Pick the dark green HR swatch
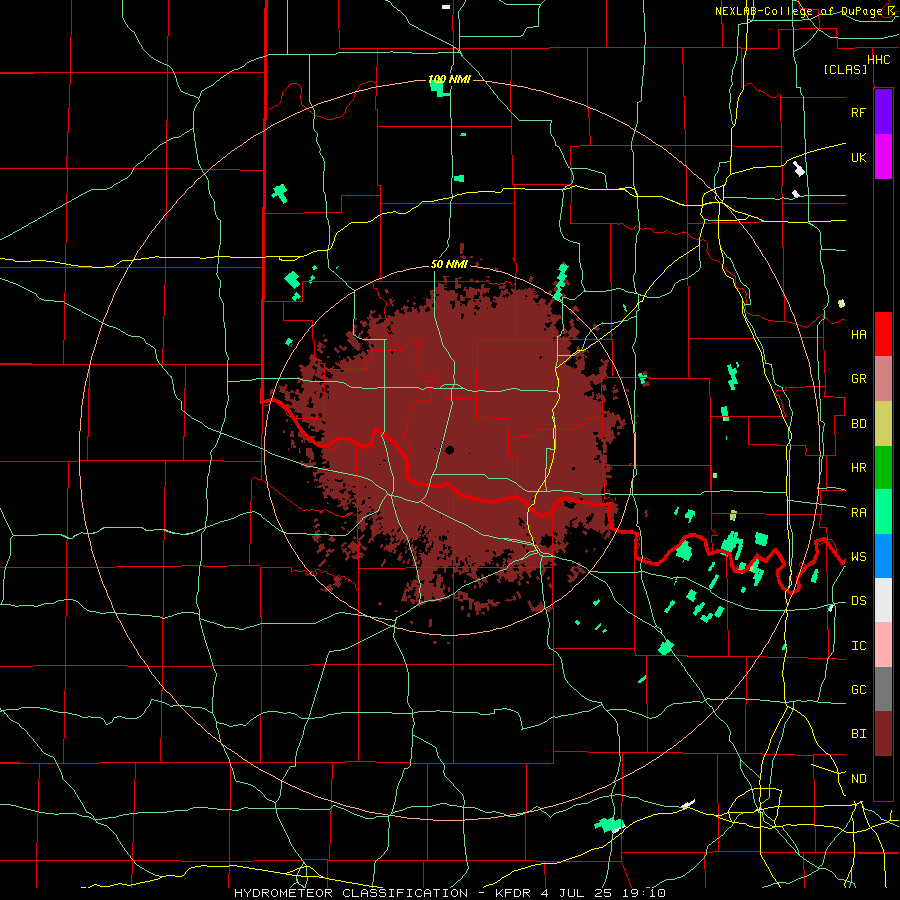Viewport: 900px width, 900px height. (883, 467)
